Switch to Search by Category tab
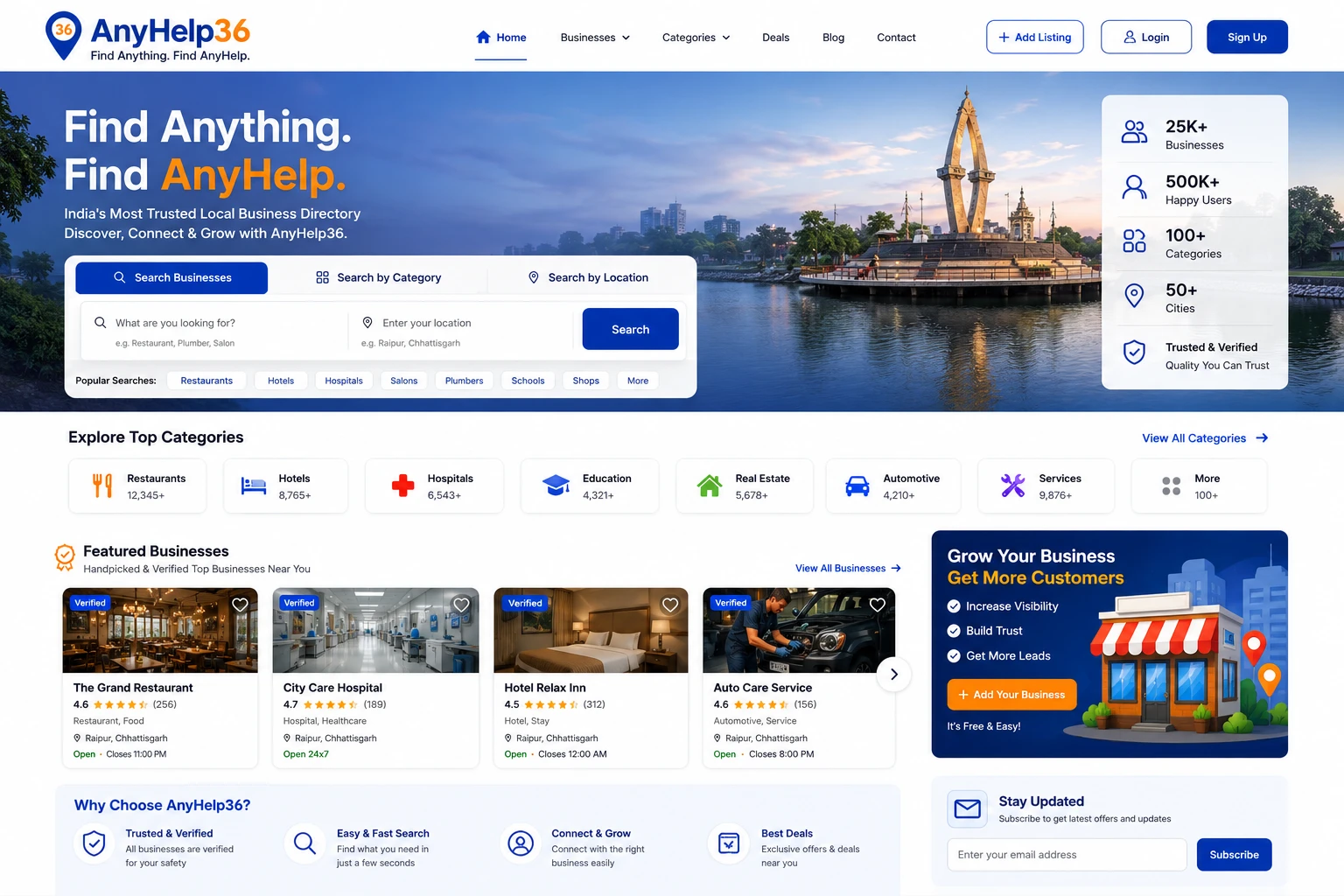 [378, 277]
